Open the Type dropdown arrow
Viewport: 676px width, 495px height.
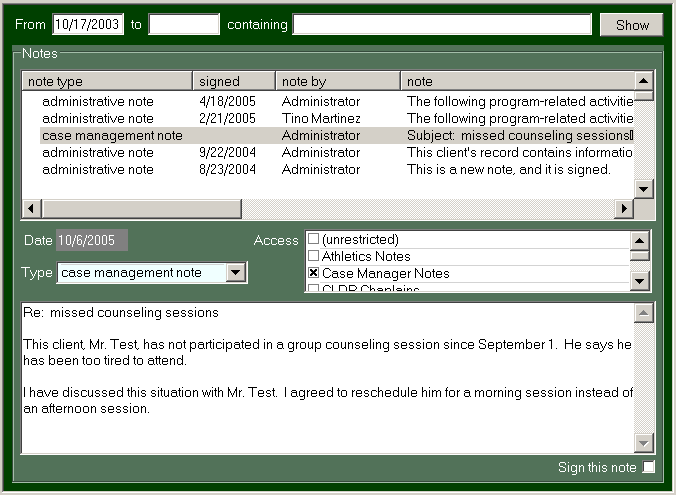coord(236,272)
